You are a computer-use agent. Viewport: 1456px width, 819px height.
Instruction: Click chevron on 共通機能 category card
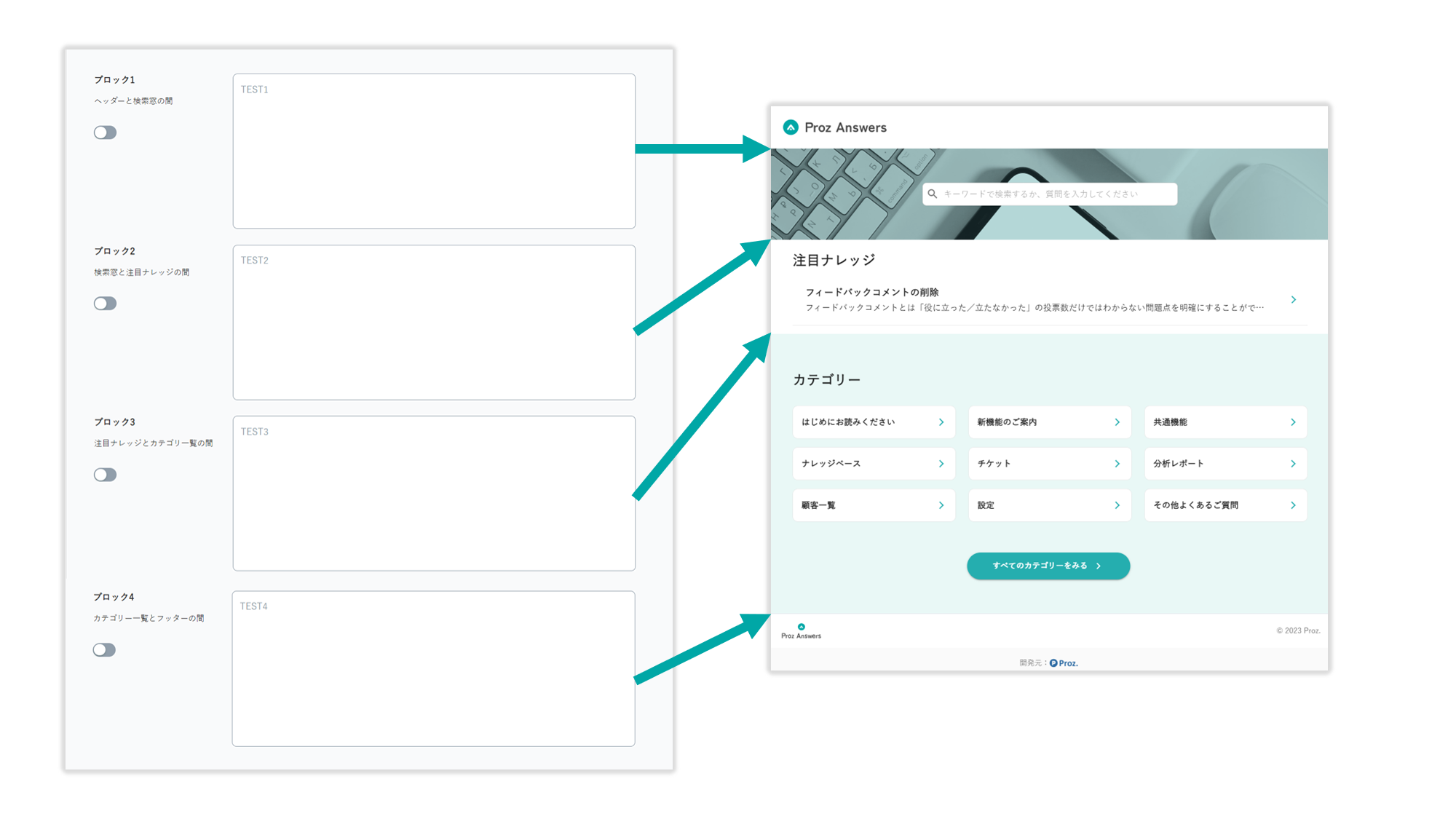[x=1294, y=422]
